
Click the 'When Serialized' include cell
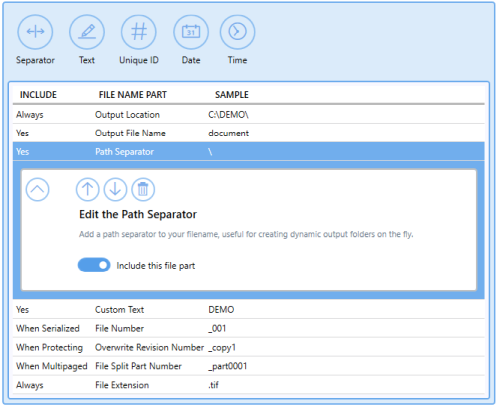(x=48, y=328)
